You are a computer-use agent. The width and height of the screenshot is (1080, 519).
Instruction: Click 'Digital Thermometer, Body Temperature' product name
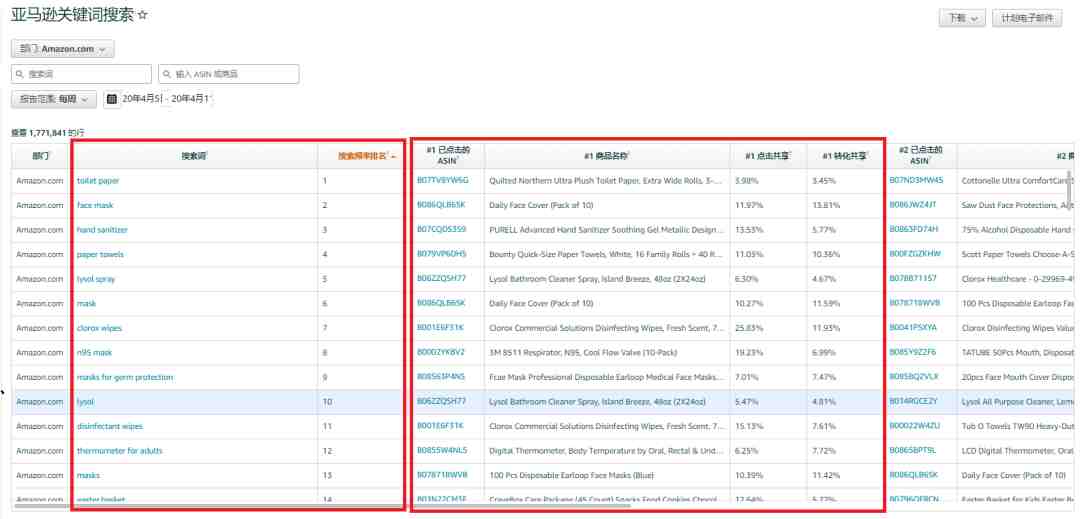tap(606, 451)
